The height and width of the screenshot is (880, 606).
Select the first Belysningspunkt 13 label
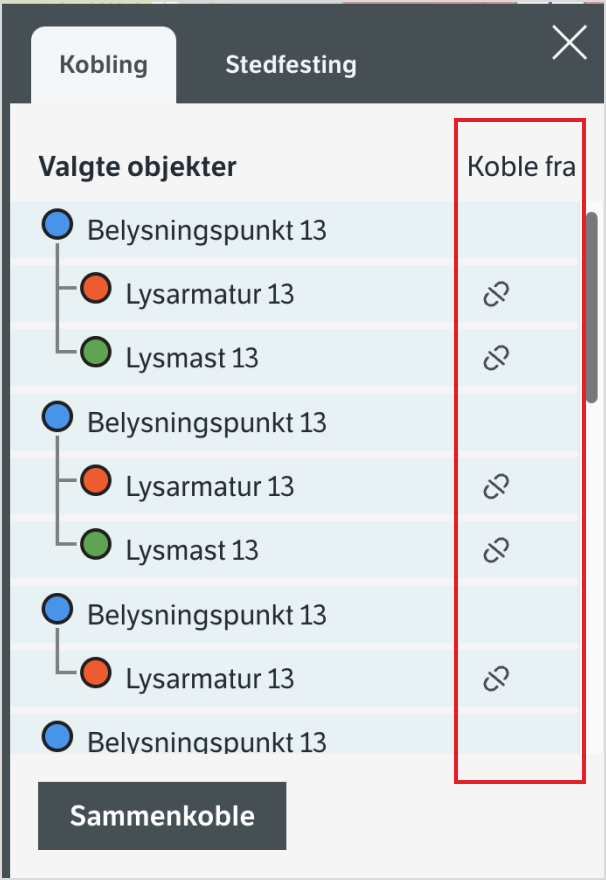point(207,231)
